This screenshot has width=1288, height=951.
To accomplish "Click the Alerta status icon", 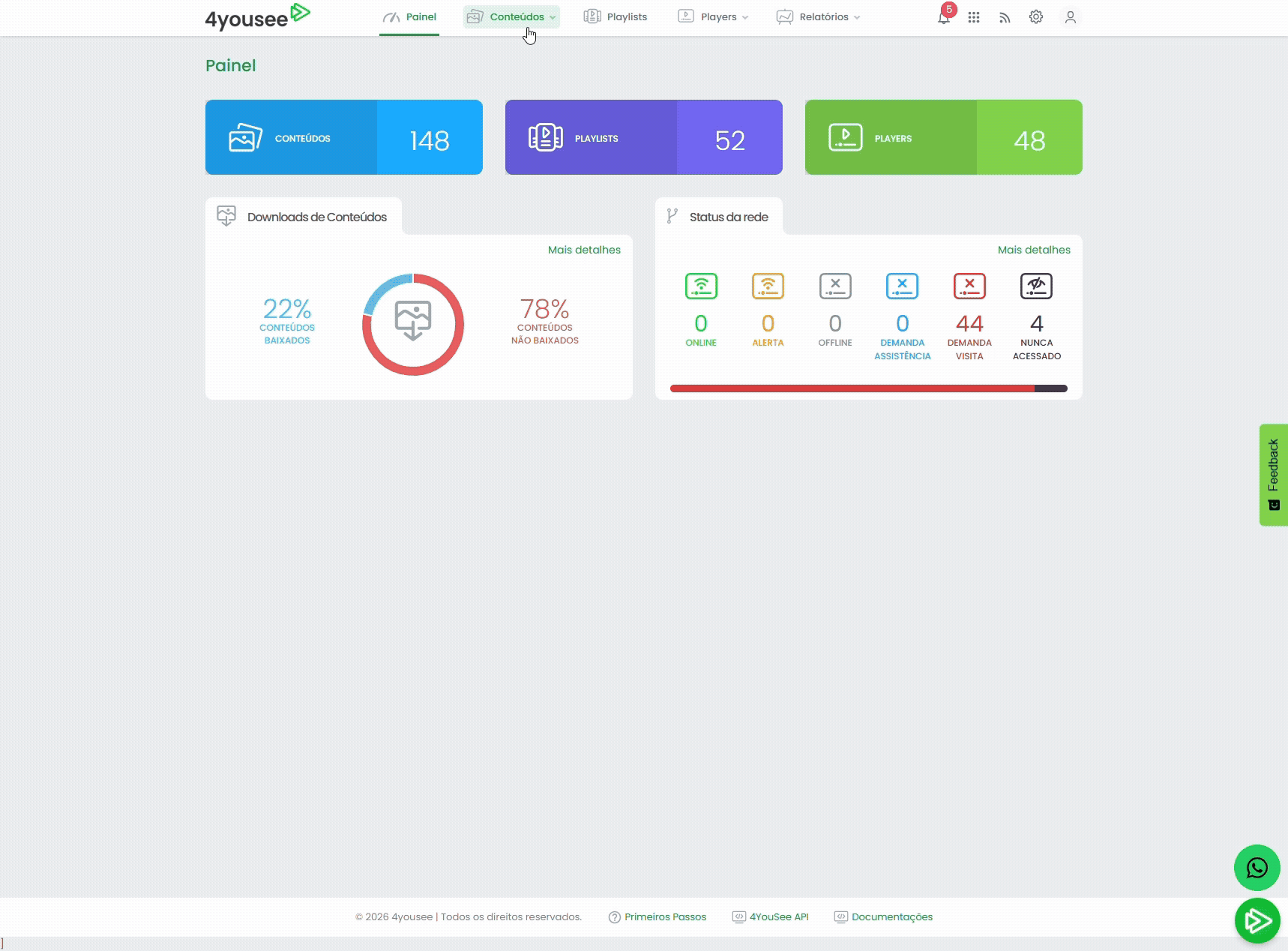I will coord(768,286).
